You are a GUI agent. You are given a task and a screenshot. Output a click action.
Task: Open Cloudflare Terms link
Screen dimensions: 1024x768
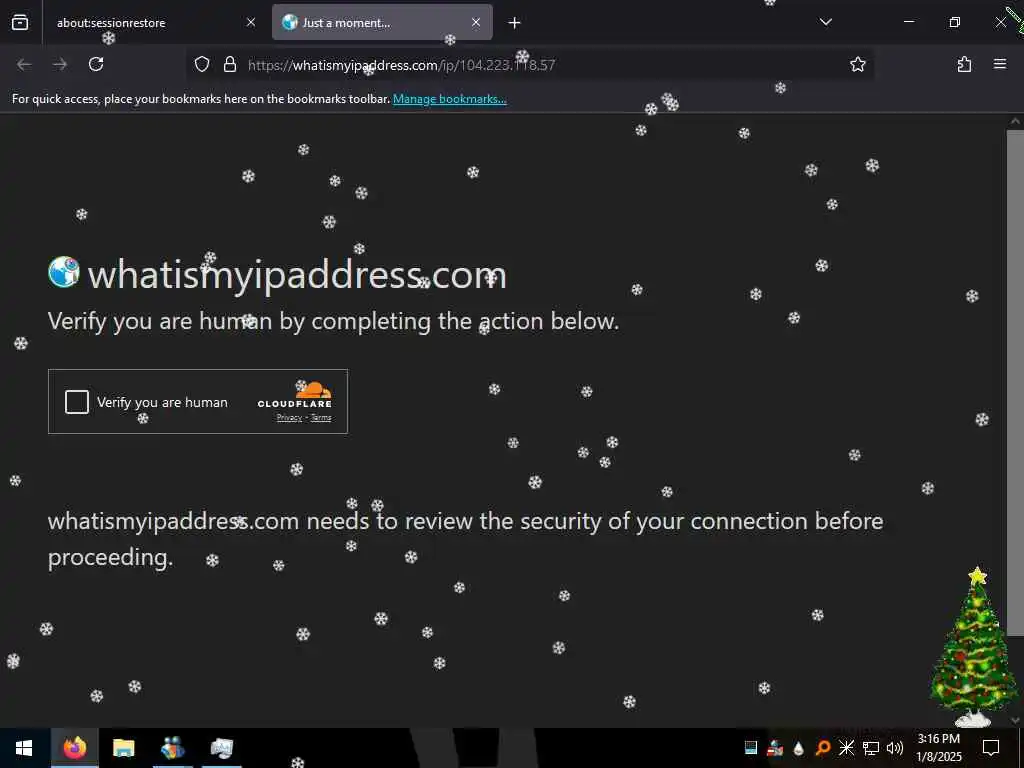click(x=321, y=418)
